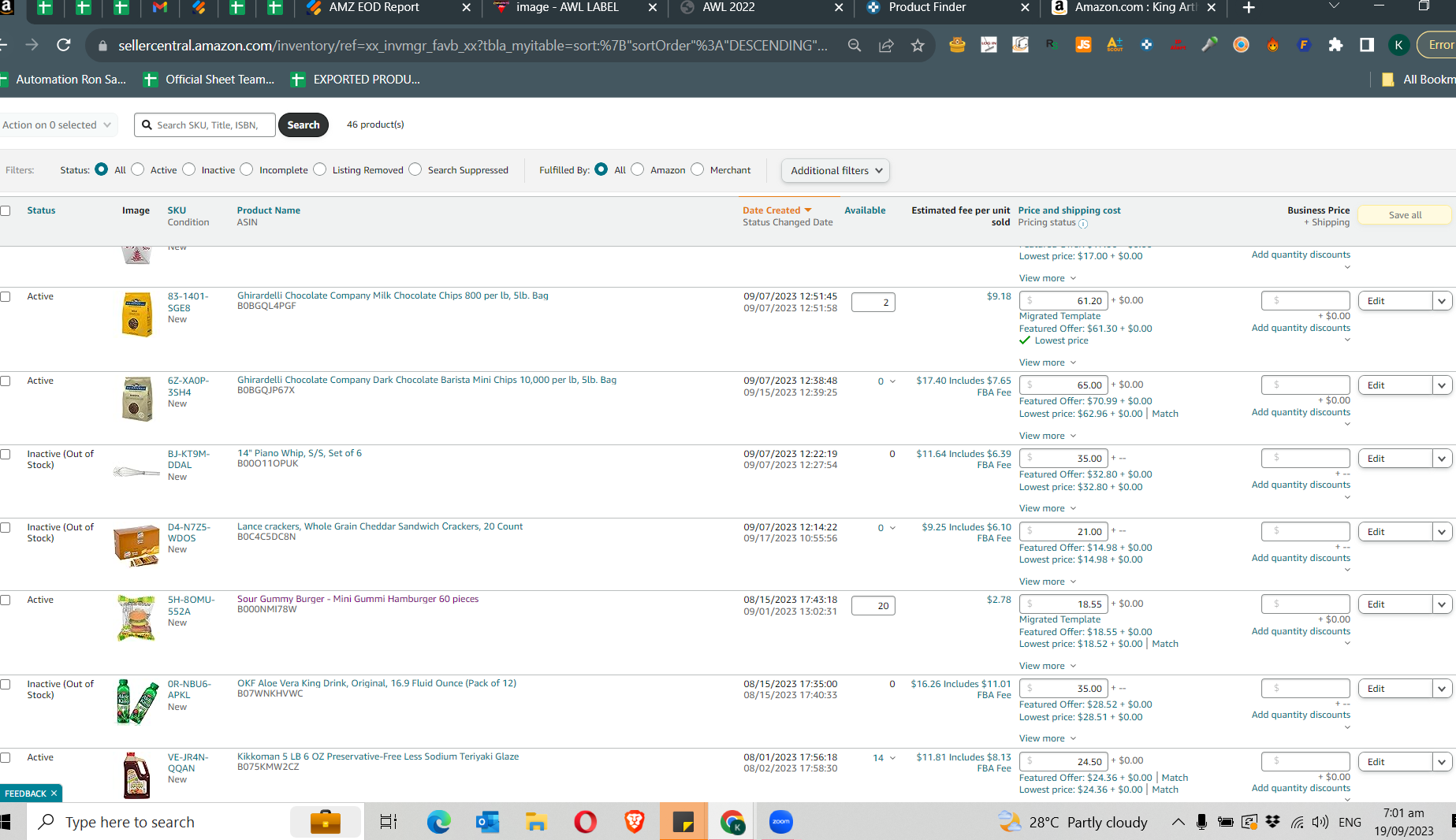1456x840 pixels.
Task: Toggle the Chrome side panel icon
Action: click(x=1367, y=45)
